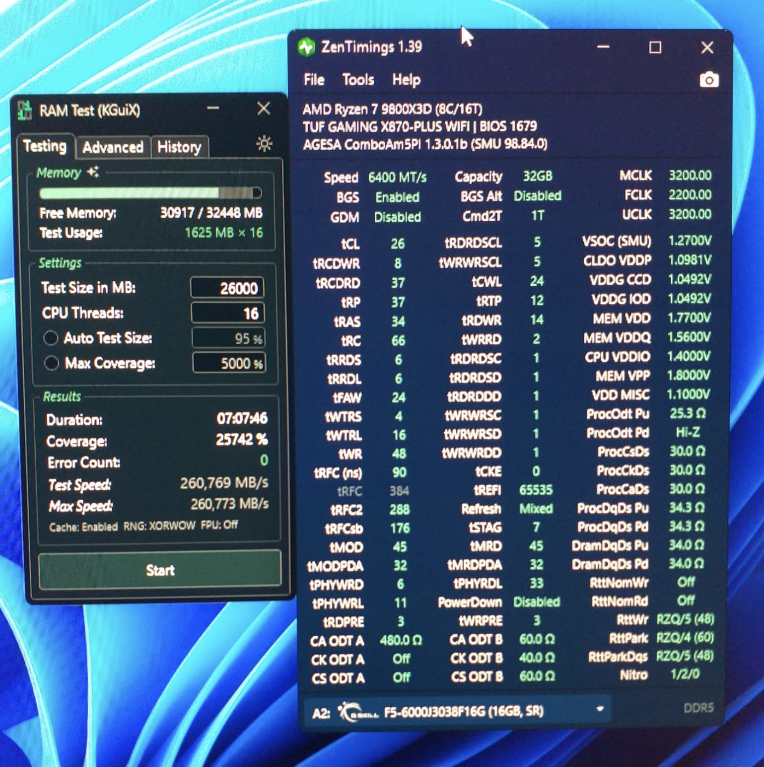Click the Refresh value Mixed
The image size is (764, 767).
(x=536, y=509)
